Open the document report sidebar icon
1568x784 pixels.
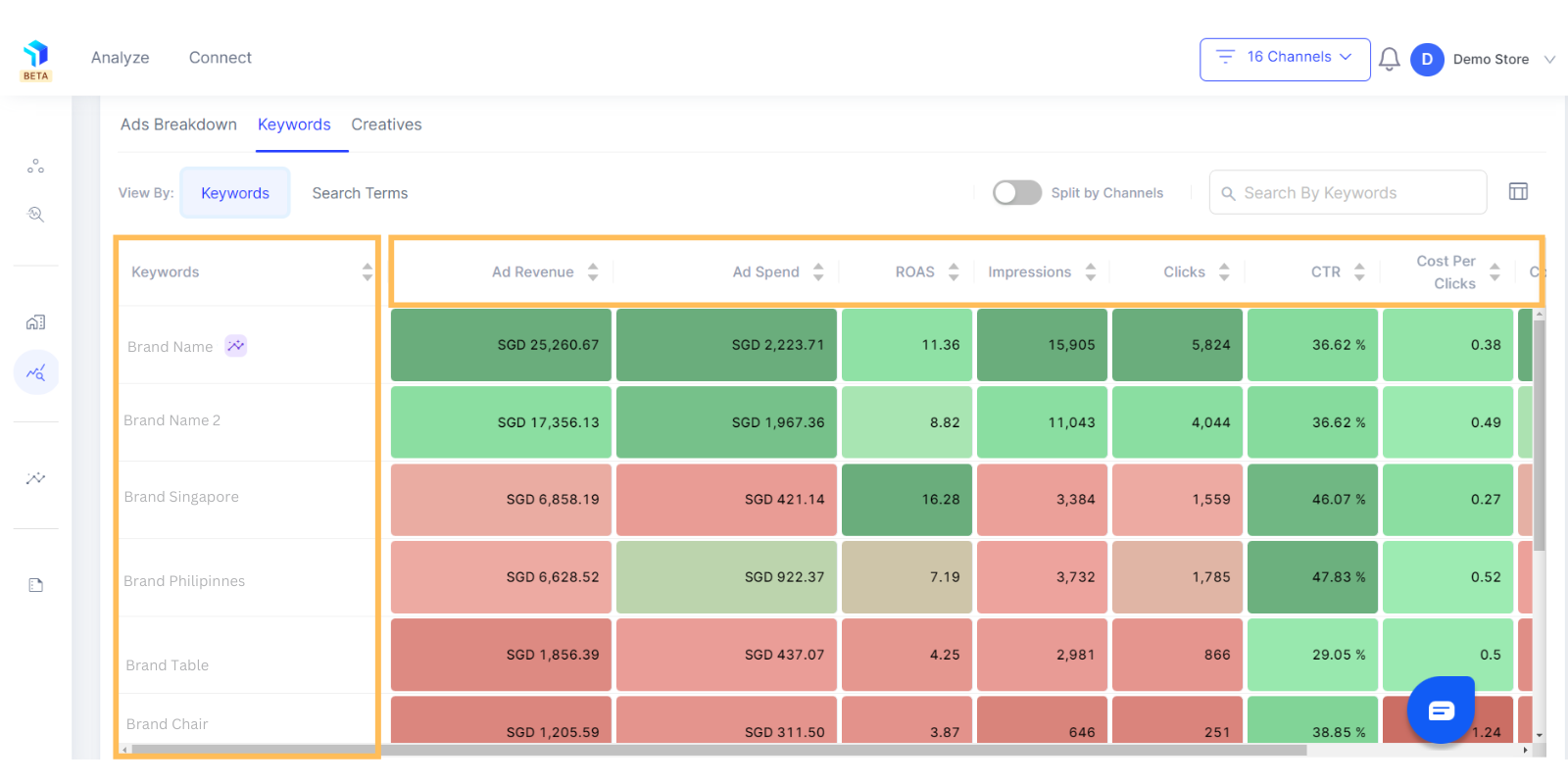(x=36, y=585)
